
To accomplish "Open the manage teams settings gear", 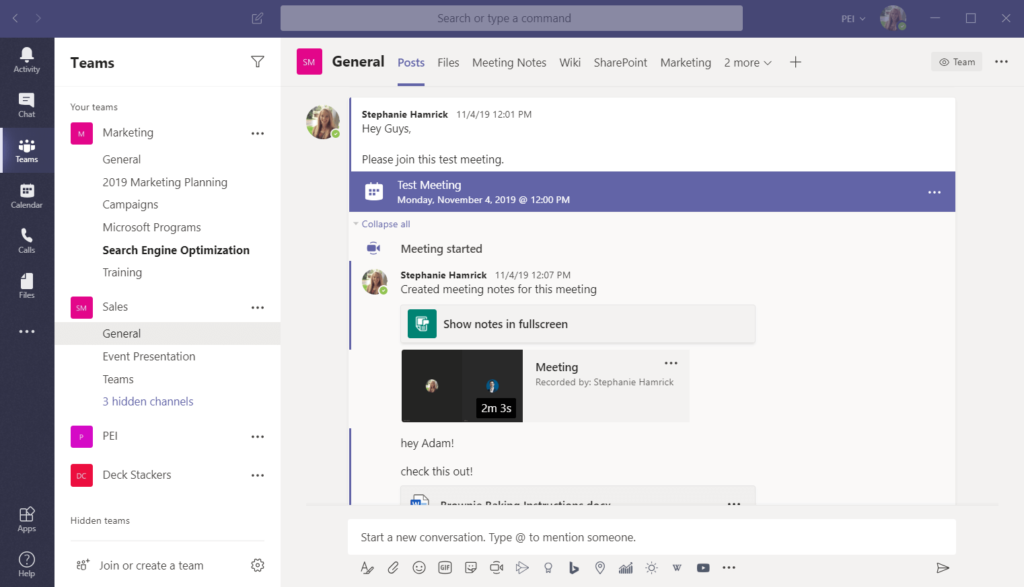I will [257, 565].
